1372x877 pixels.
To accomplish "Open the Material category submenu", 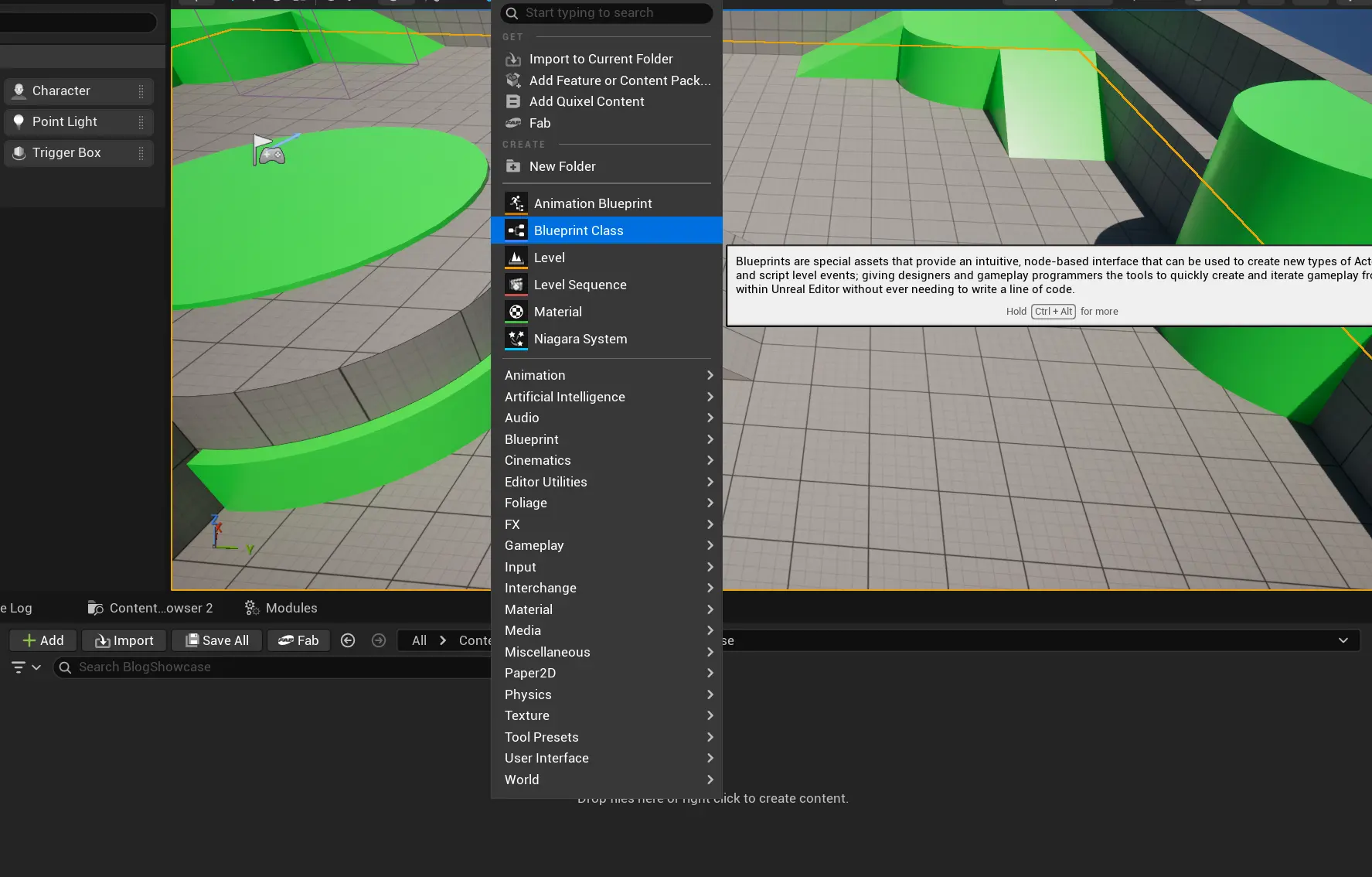I will click(x=607, y=609).
